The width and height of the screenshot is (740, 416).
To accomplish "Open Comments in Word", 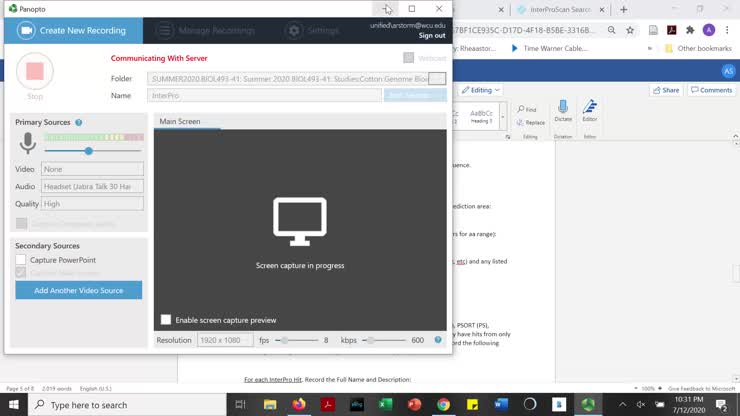I will 711,90.
